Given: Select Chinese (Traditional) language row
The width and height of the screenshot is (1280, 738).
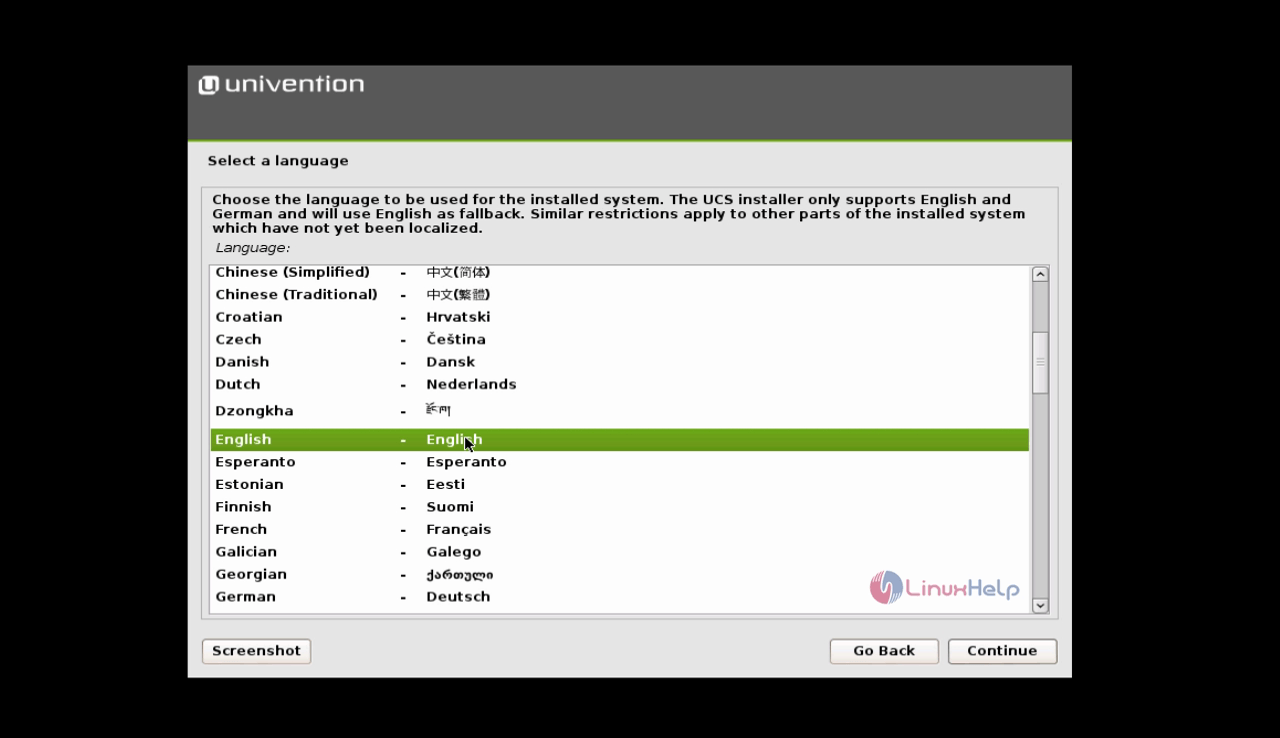Looking at the screenshot, I should (x=620, y=295).
